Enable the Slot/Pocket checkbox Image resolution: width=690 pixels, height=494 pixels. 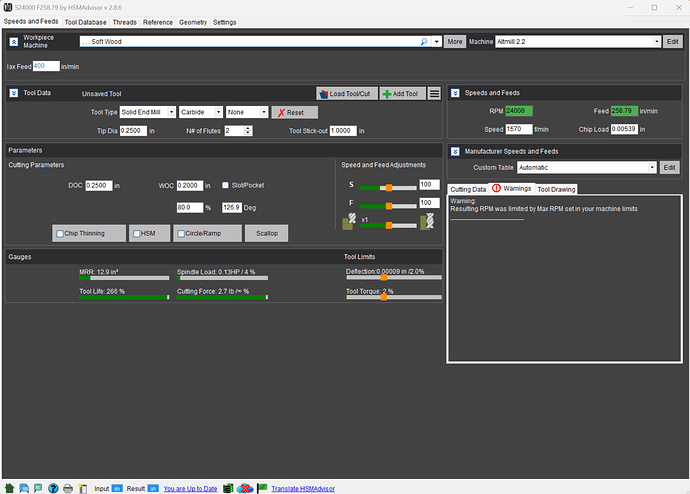[x=225, y=185]
